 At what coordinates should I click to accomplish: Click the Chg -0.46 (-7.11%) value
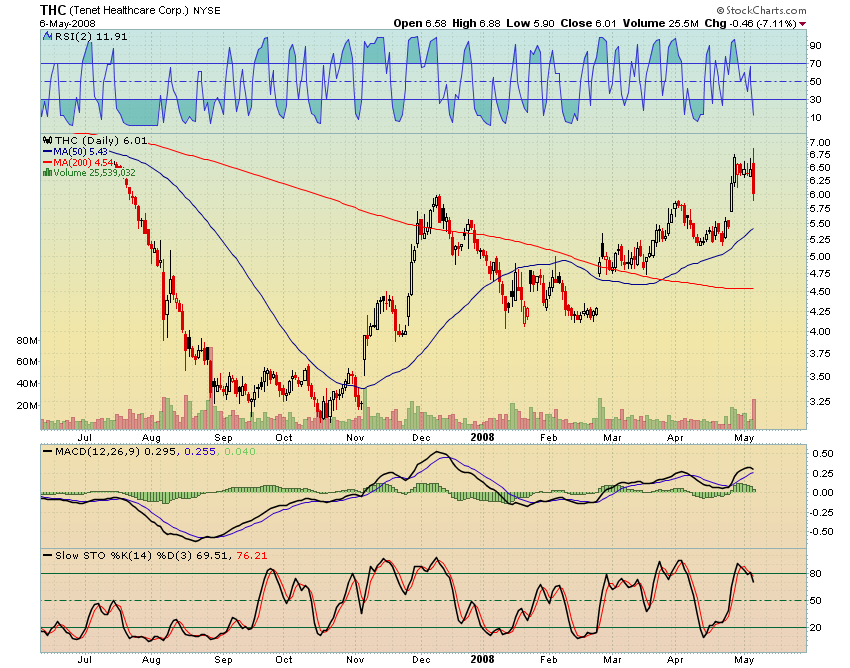pyautogui.click(x=750, y=23)
